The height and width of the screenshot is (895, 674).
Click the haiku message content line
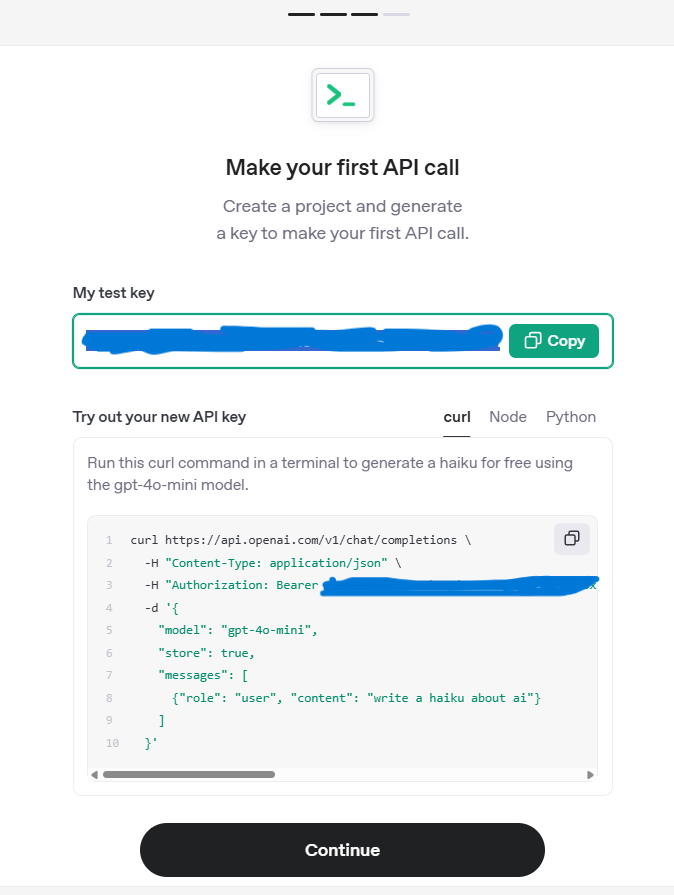(x=356, y=698)
